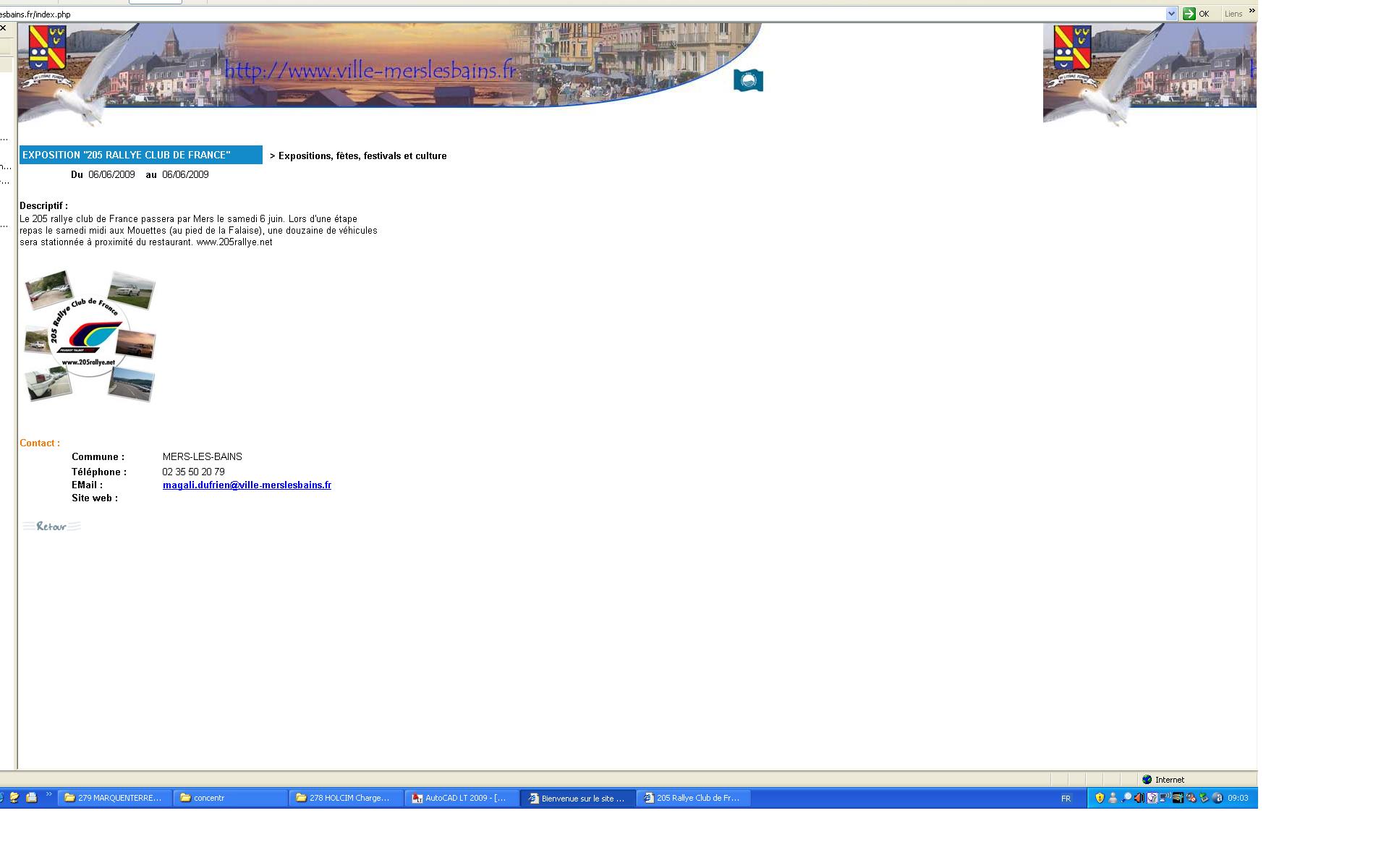Expand the quick launch overflow chevron
This screenshot has width=1389, height=868.
click(49, 795)
